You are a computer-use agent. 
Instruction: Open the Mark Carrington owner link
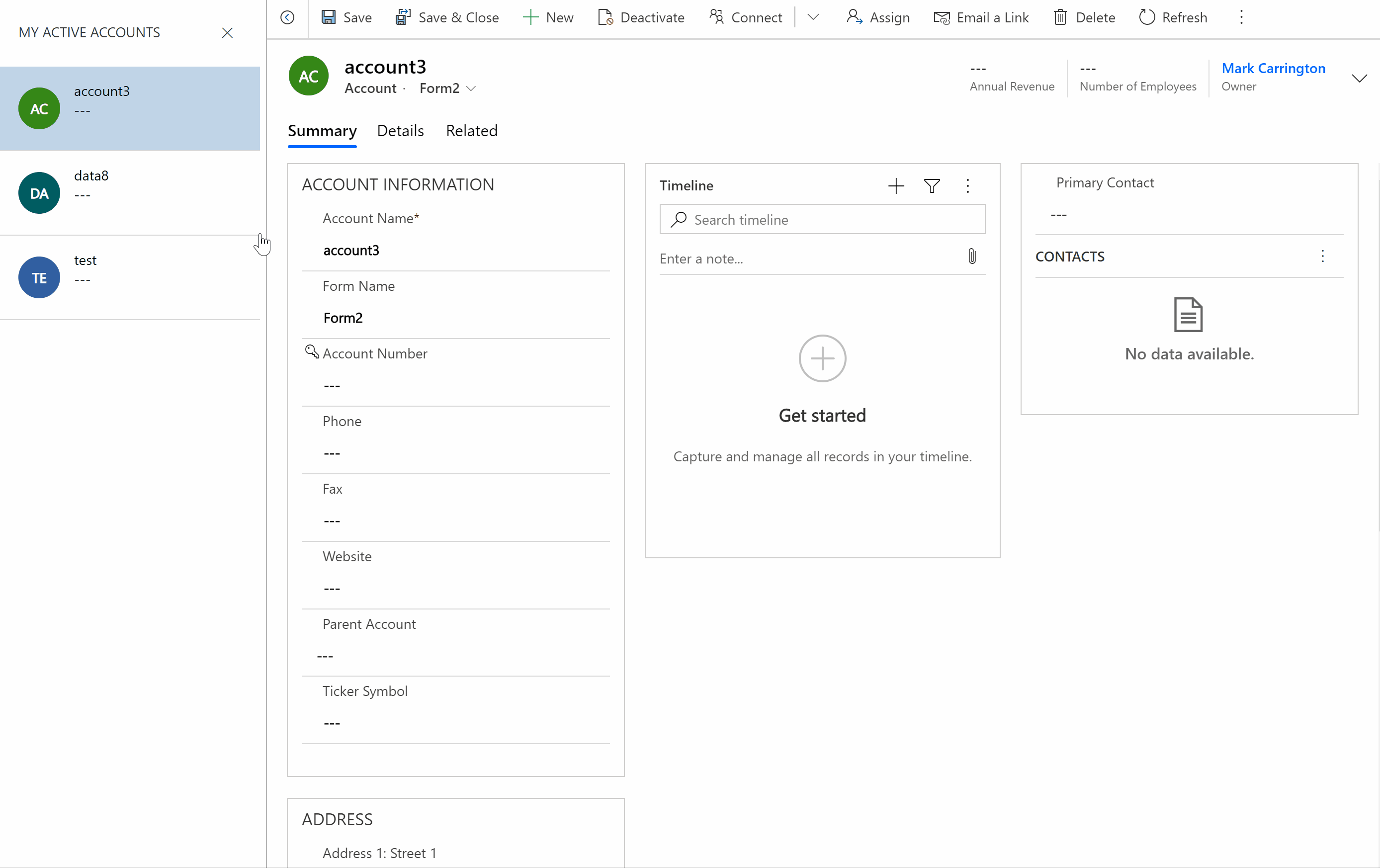[x=1273, y=68]
